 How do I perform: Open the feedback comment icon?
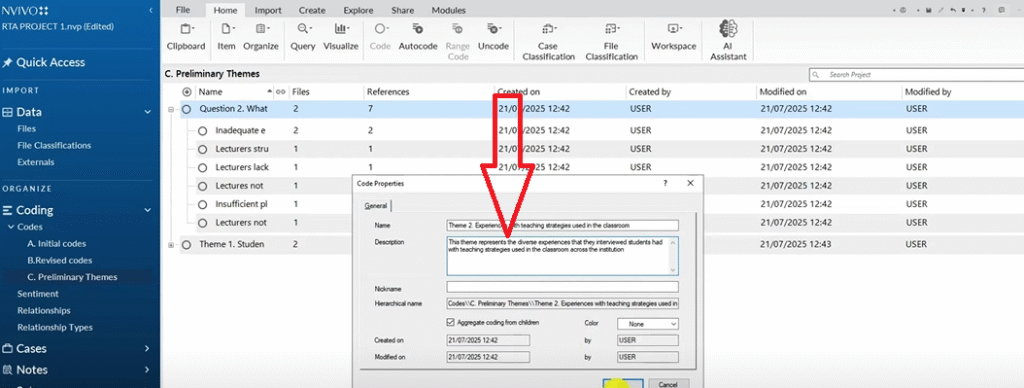pos(1001,10)
